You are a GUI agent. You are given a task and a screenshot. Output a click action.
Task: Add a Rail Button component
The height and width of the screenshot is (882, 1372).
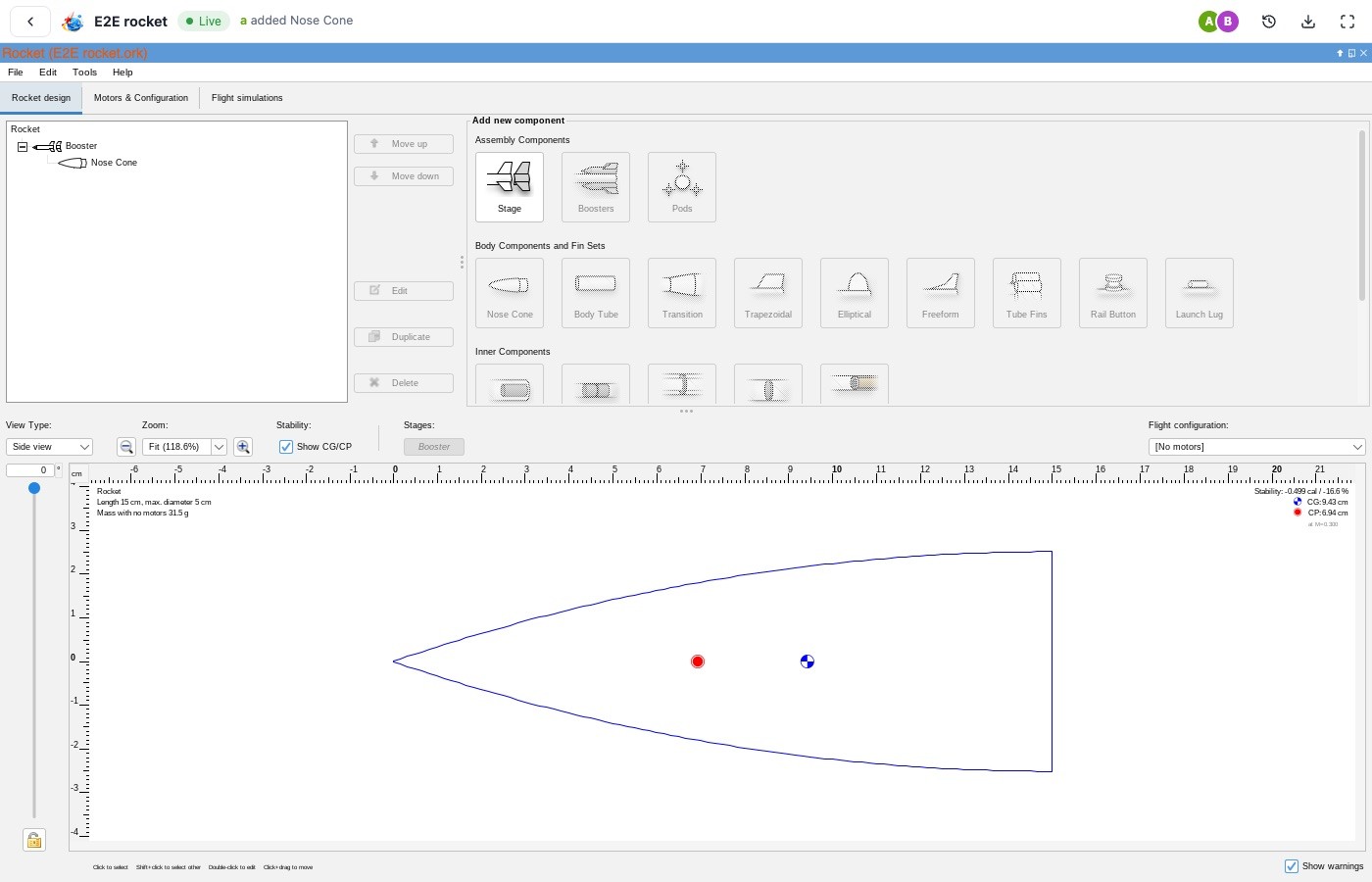1113,293
